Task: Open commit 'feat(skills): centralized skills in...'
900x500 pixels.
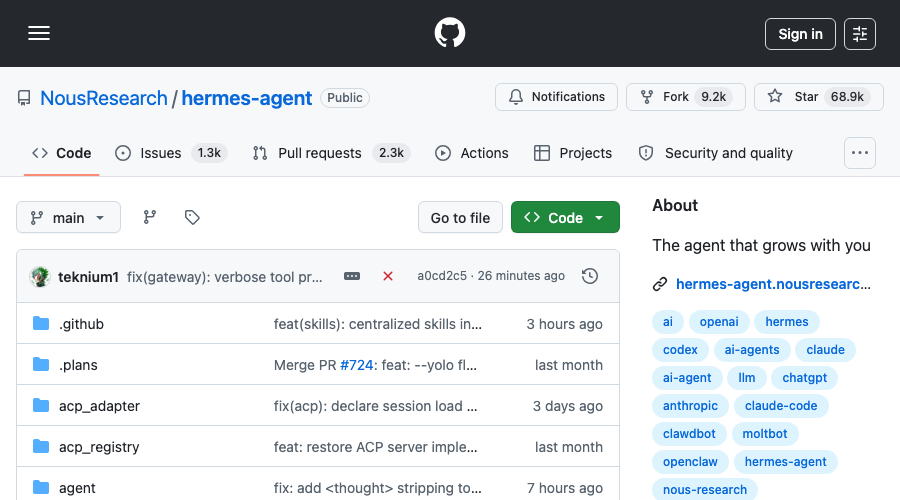Action: 378,324
